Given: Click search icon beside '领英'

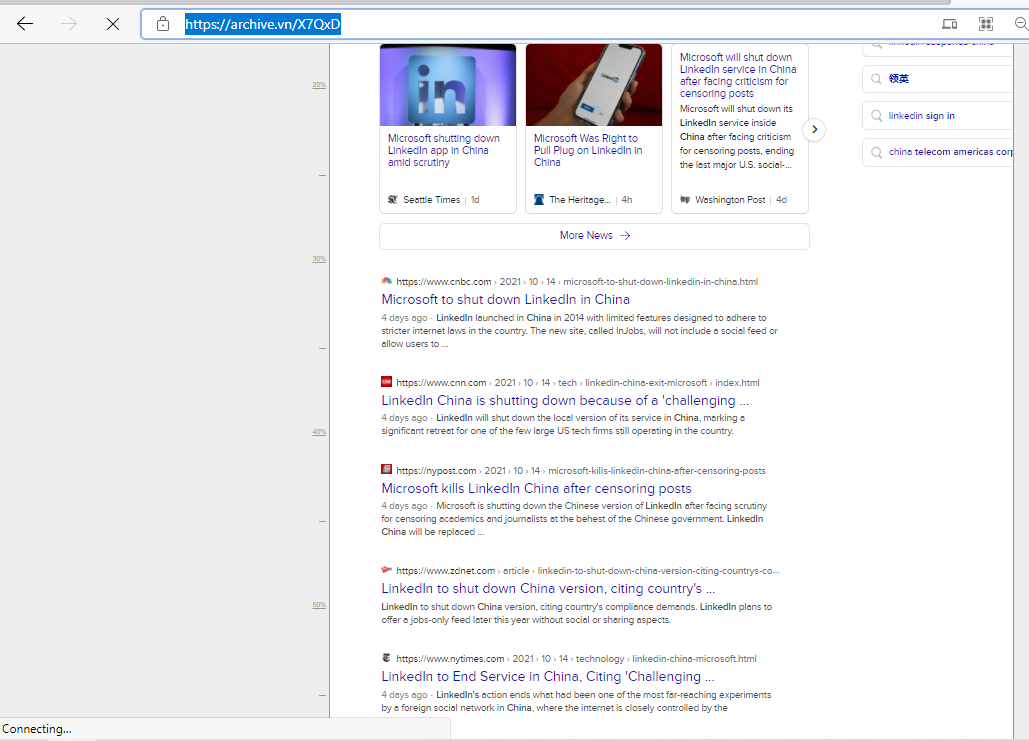Looking at the screenshot, I should pyautogui.click(x=876, y=79).
